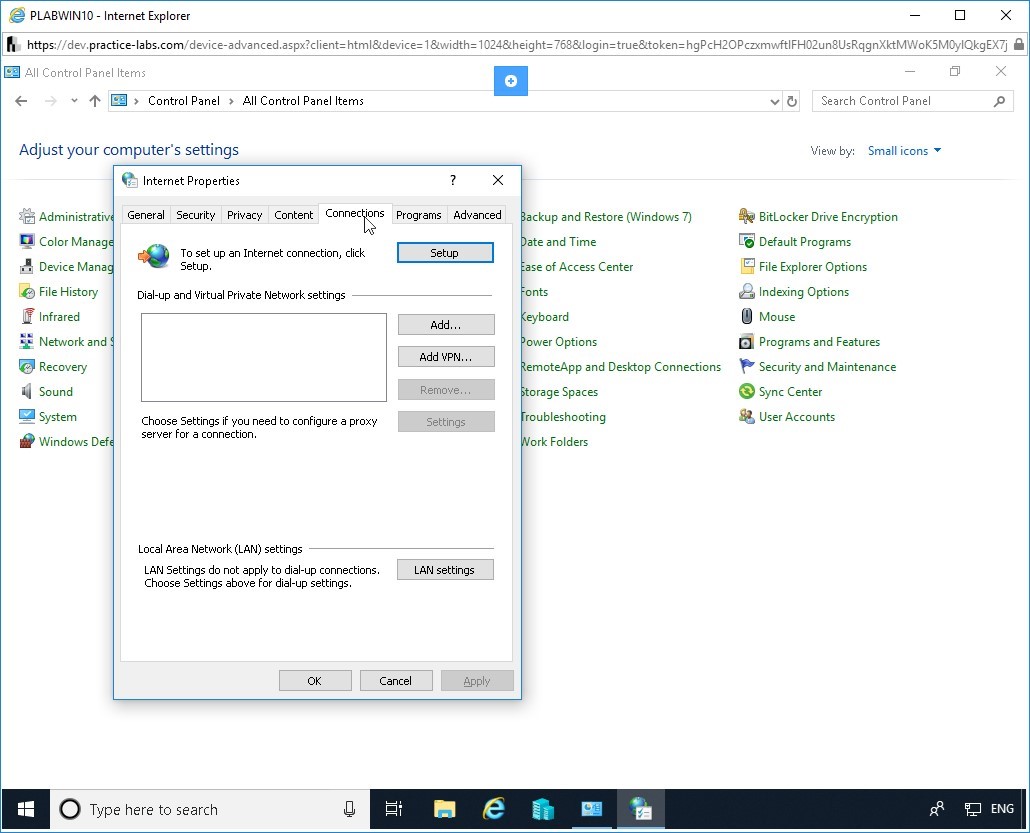Open the Power Options link
The image size is (1030, 833).
point(559,342)
